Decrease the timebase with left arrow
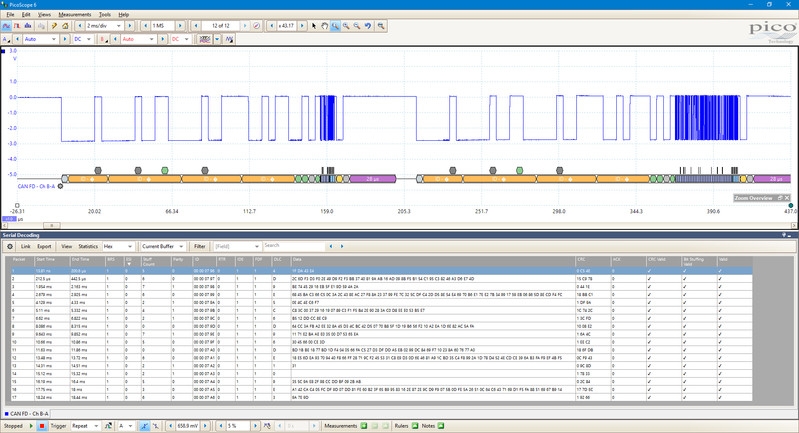Image resolution: width=799 pixels, height=433 pixels. 80,25
